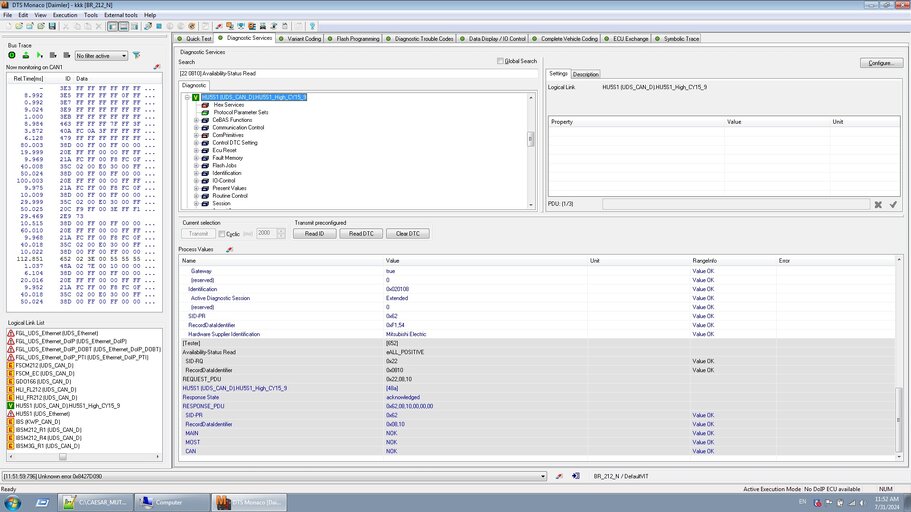Click the Read ID button
The width and height of the screenshot is (911, 512).
pyautogui.click(x=314, y=234)
